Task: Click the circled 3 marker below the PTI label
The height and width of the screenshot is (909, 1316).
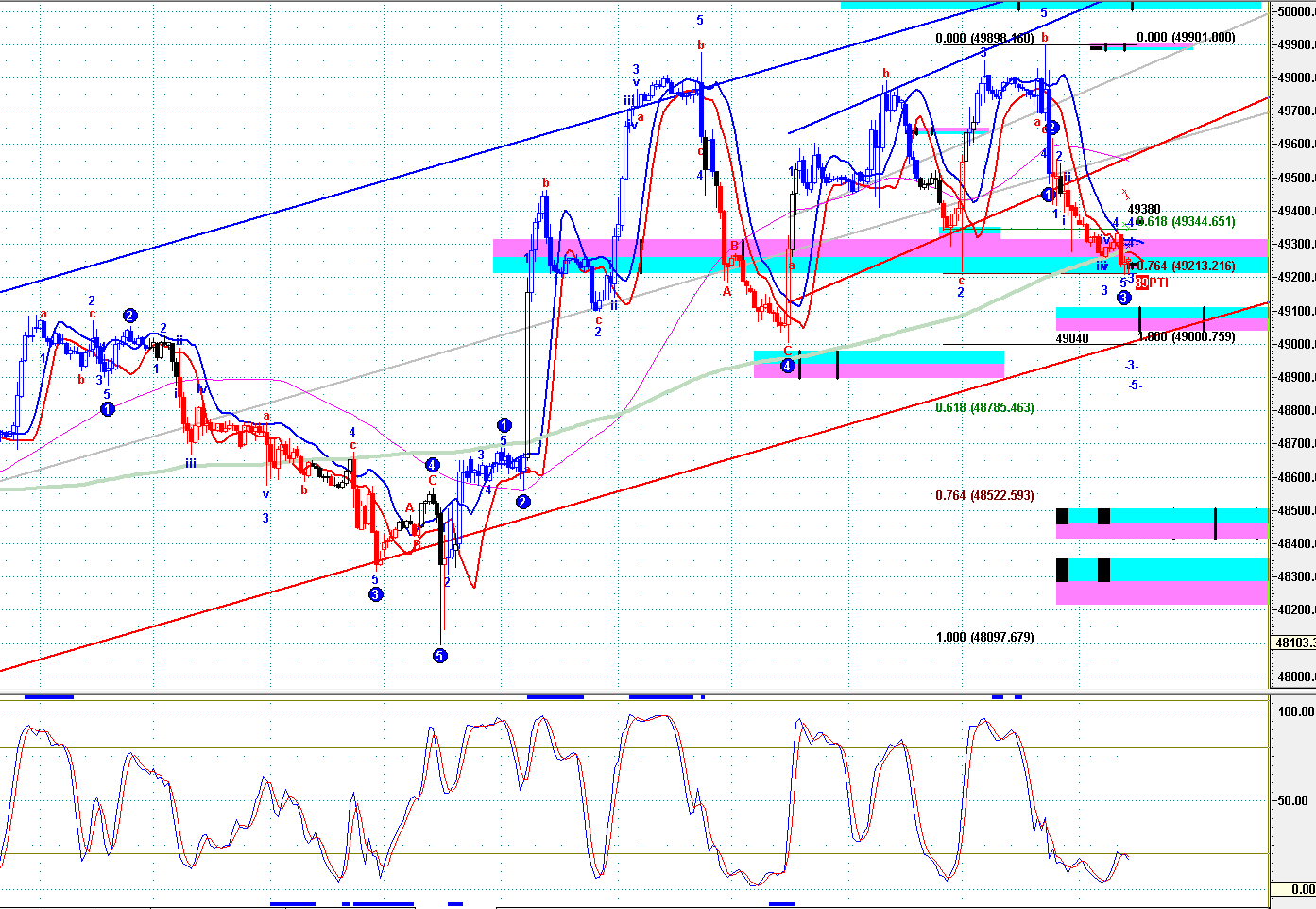Action: click(1123, 298)
